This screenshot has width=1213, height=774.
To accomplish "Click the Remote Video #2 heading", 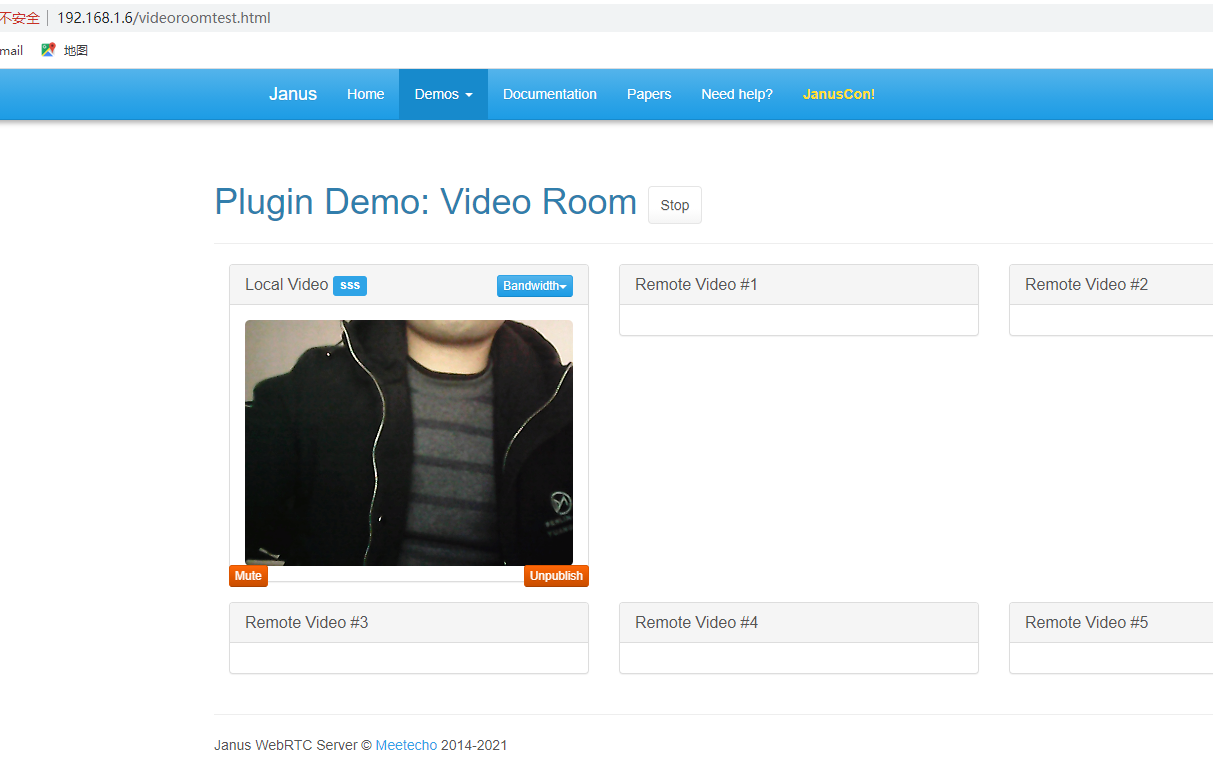I will click(1086, 285).
